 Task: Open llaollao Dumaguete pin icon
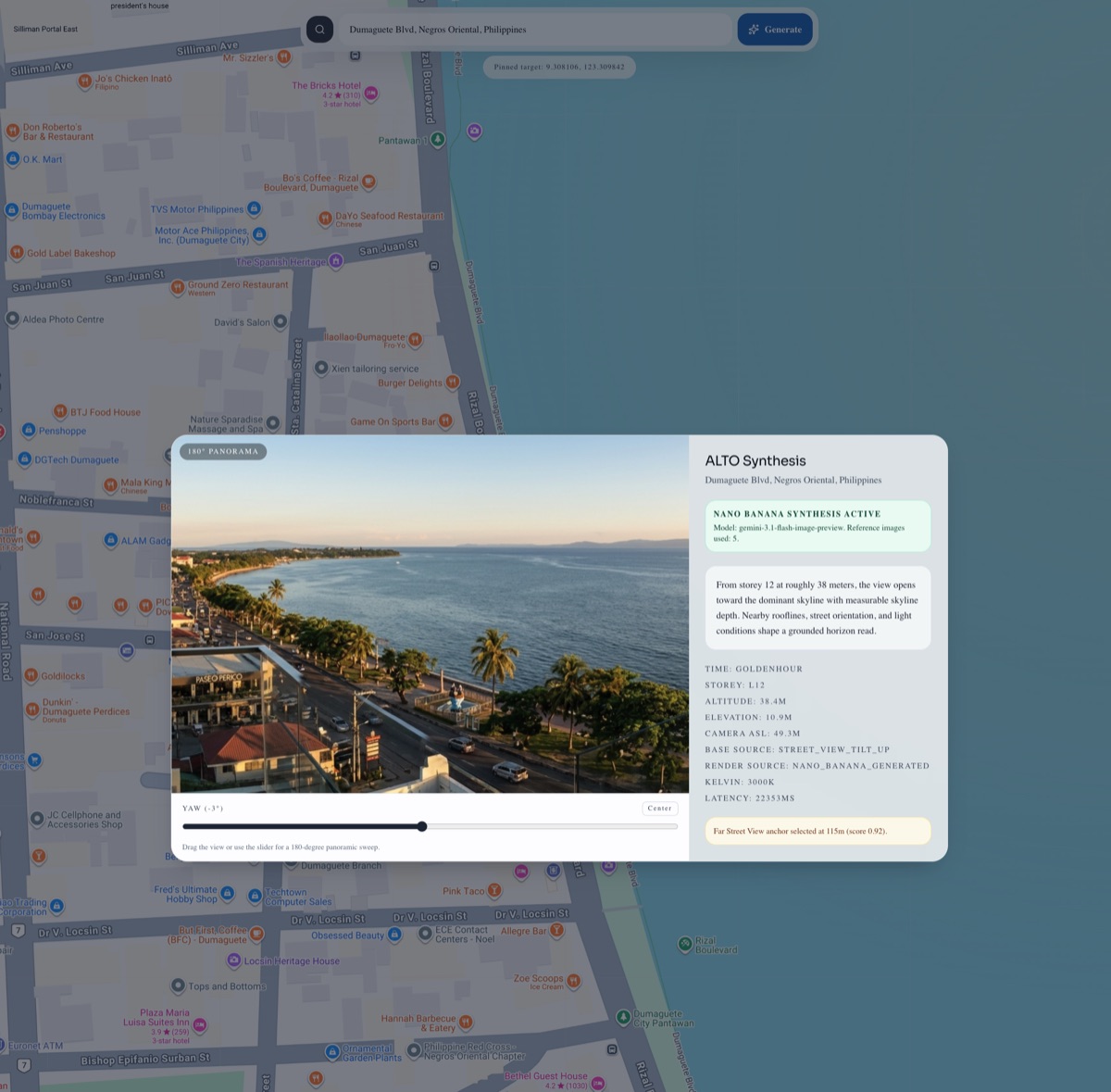(415, 340)
